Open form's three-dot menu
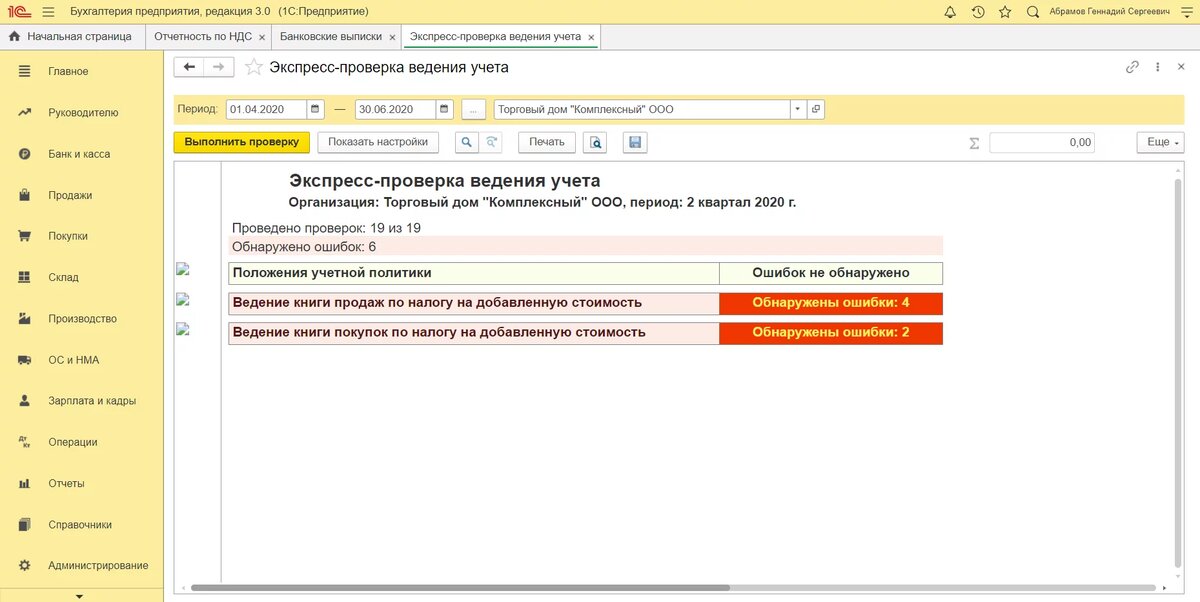1200x602 pixels. click(x=1157, y=67)
